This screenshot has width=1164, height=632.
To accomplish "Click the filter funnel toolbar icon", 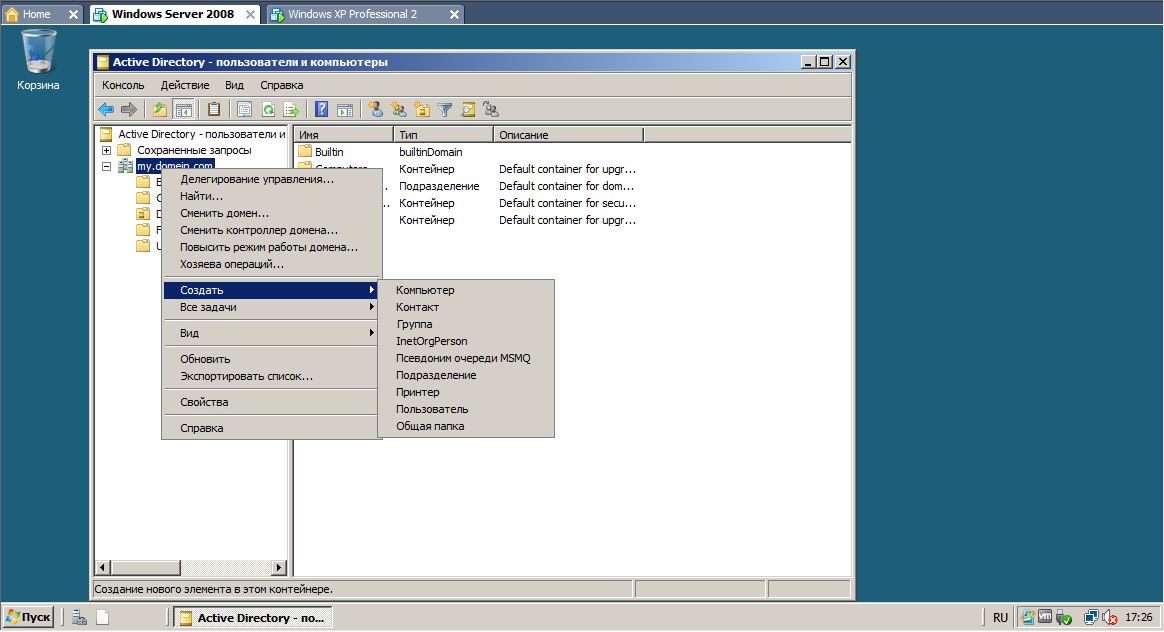I will point(445,110).
